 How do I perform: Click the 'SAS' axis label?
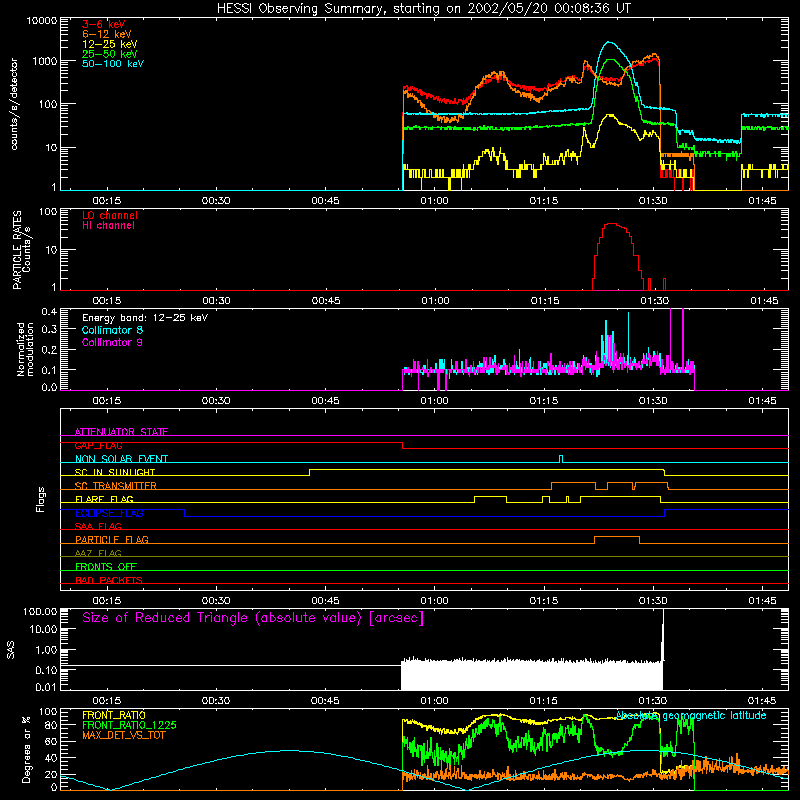tap(10, 649)
